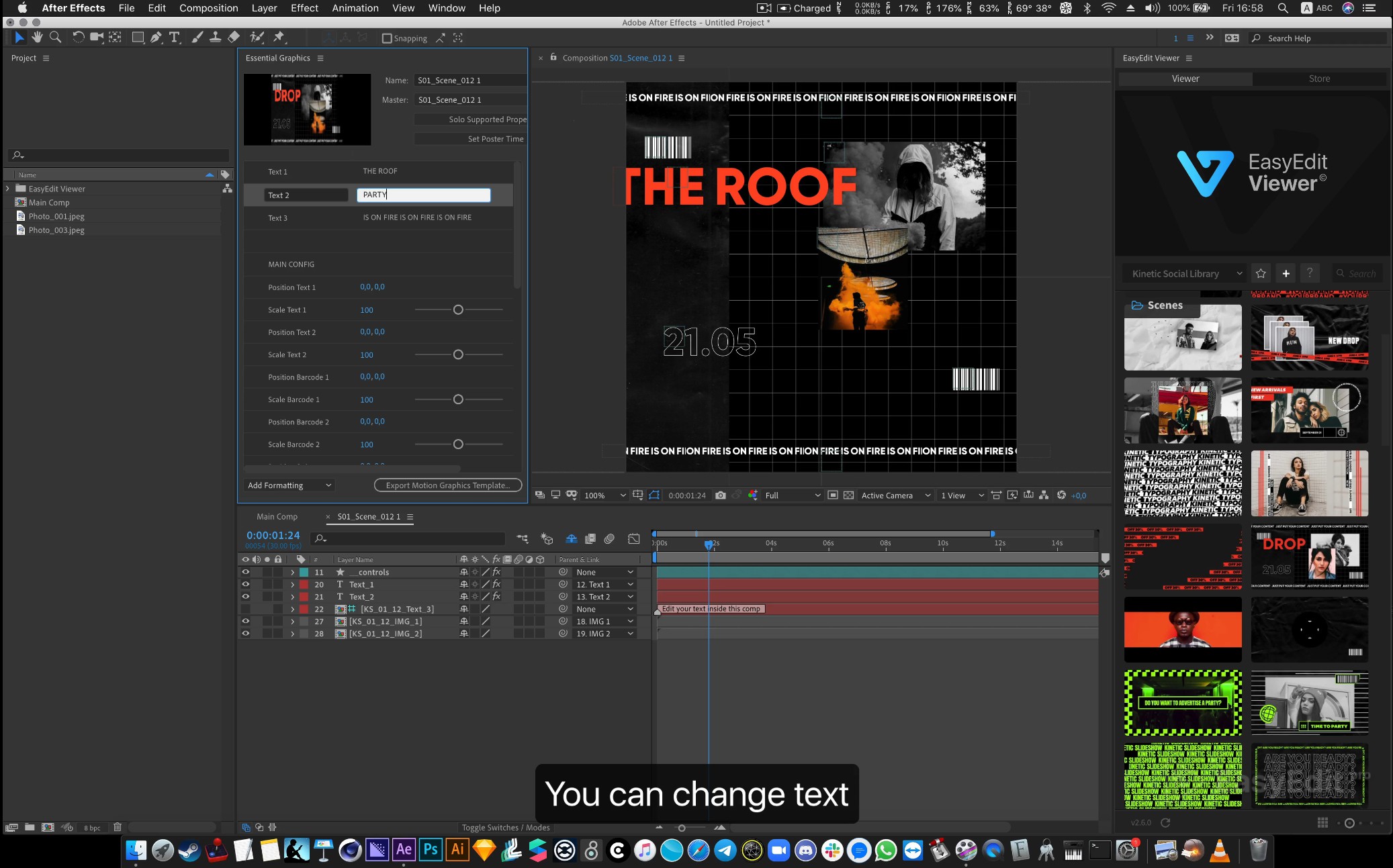This screenshot has width=1393, height=868.
Task: Select the Clone Stamp tool
Action: [215, 38]
